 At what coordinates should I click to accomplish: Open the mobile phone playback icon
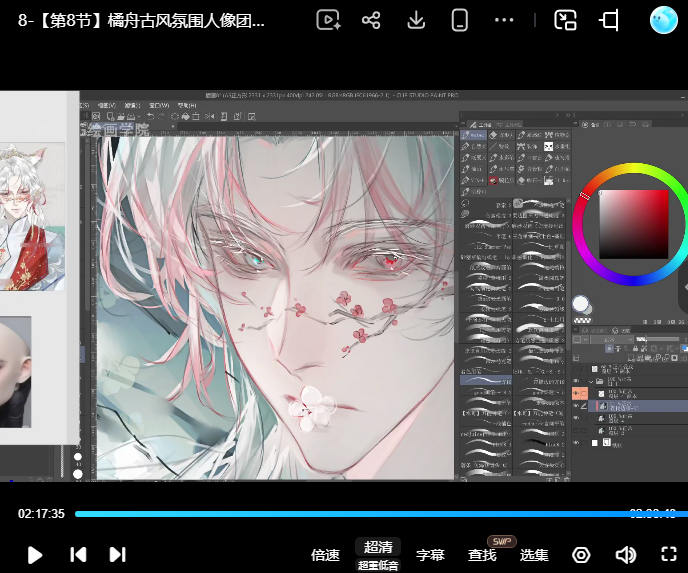pos(459,20)
